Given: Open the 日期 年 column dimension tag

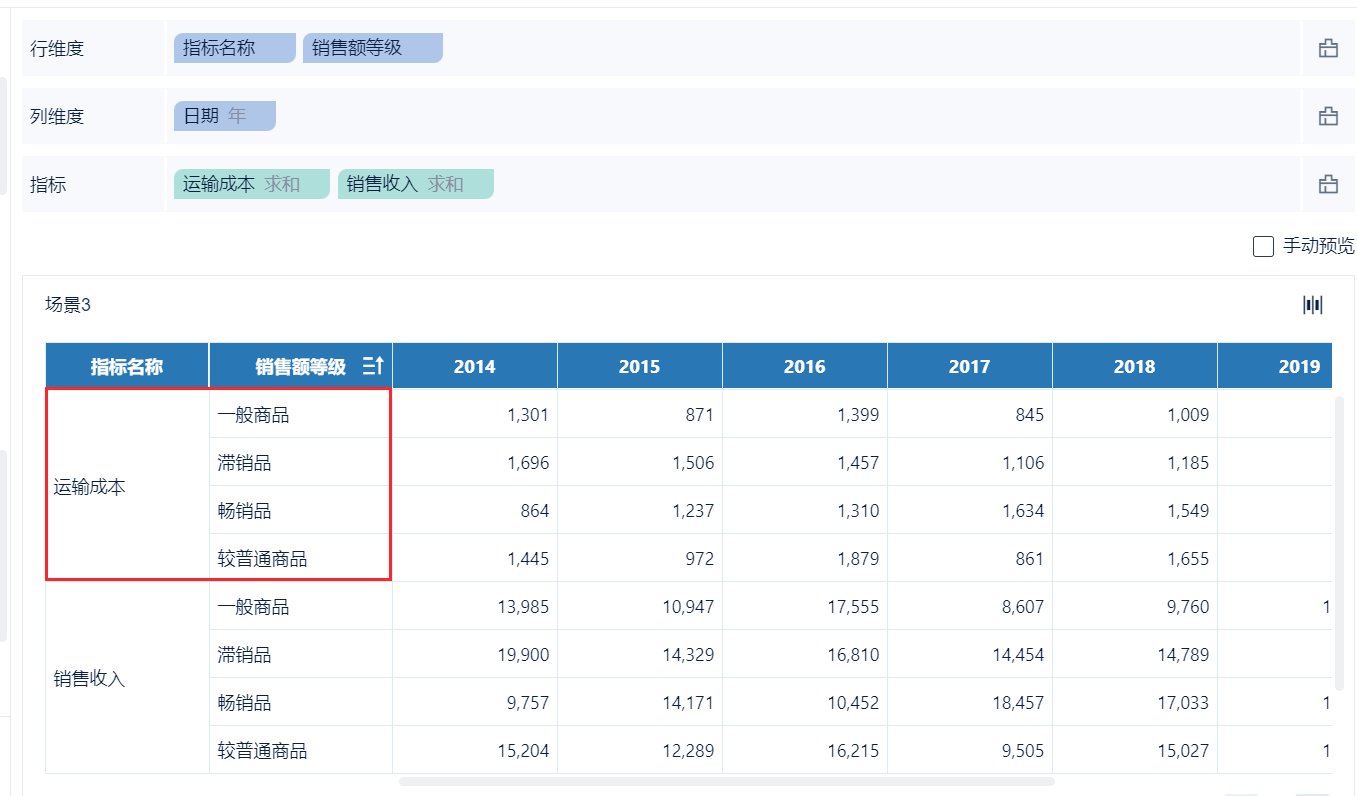Looking at the screenshot, I should (x=224, y=116).
